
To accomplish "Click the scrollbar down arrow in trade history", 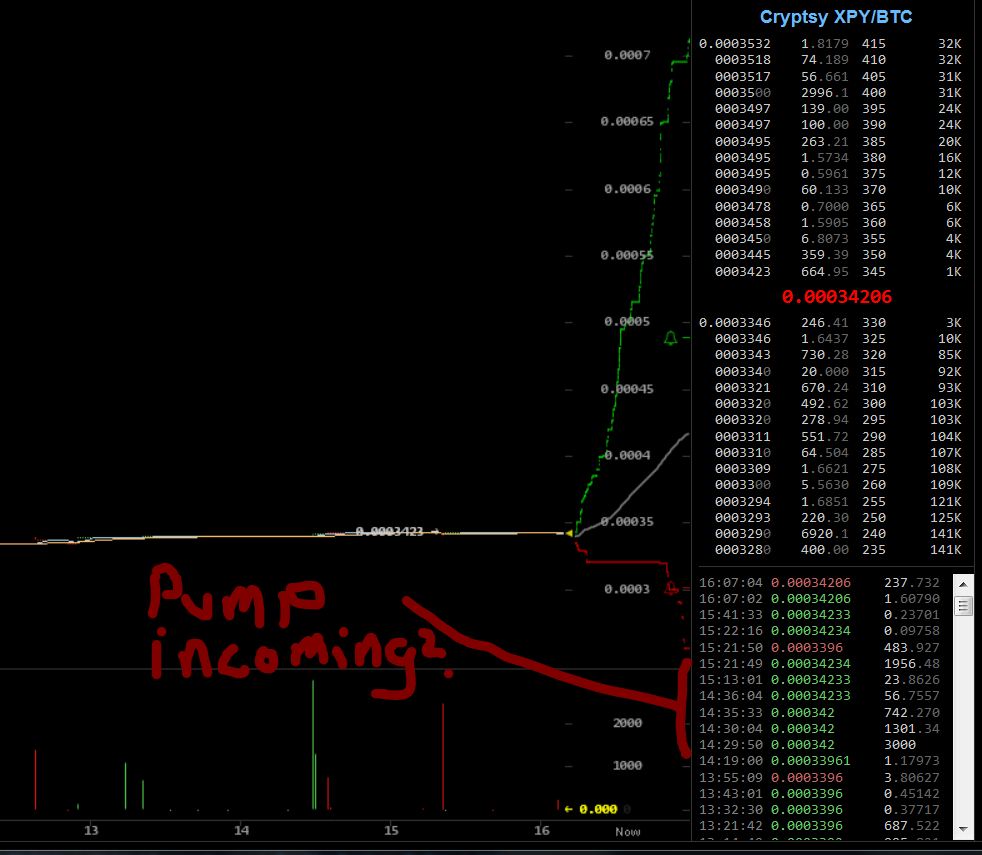I will (x=963, y=829).
